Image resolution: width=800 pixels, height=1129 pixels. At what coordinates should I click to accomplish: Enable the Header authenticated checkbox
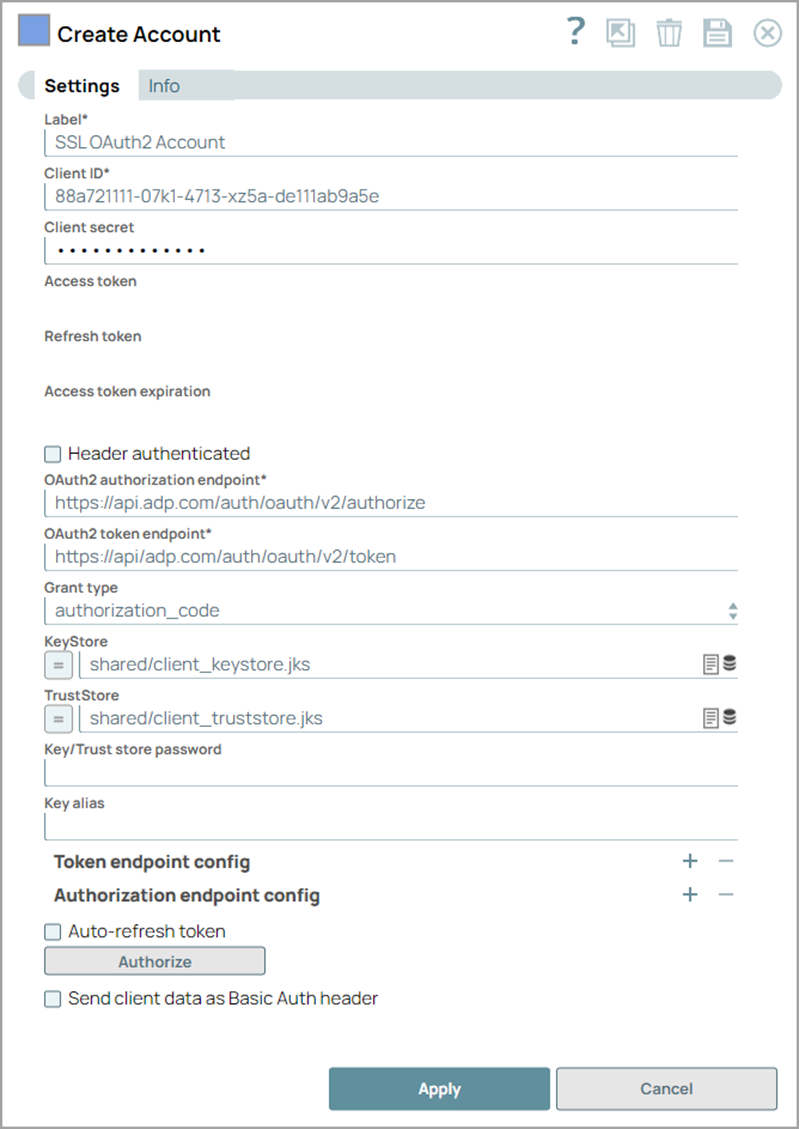(53, 454)
